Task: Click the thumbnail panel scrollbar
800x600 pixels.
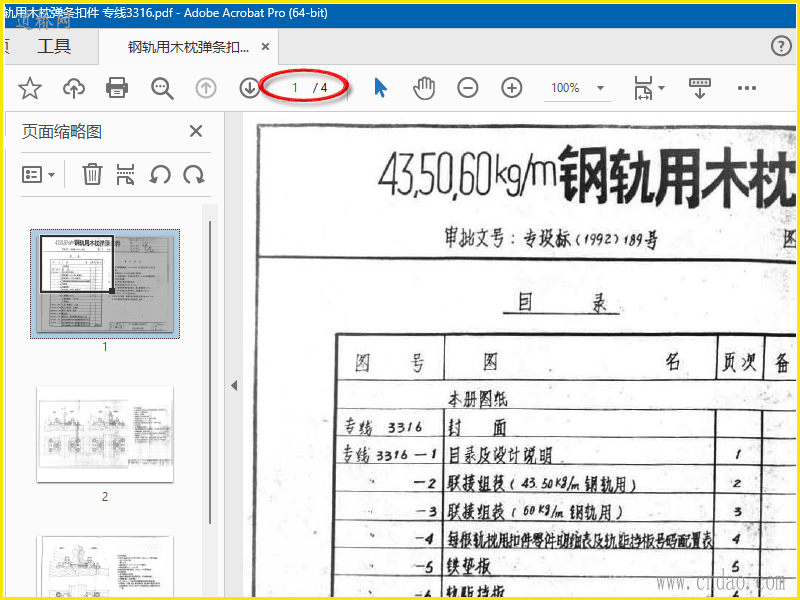Action: [x=210, y=372]
